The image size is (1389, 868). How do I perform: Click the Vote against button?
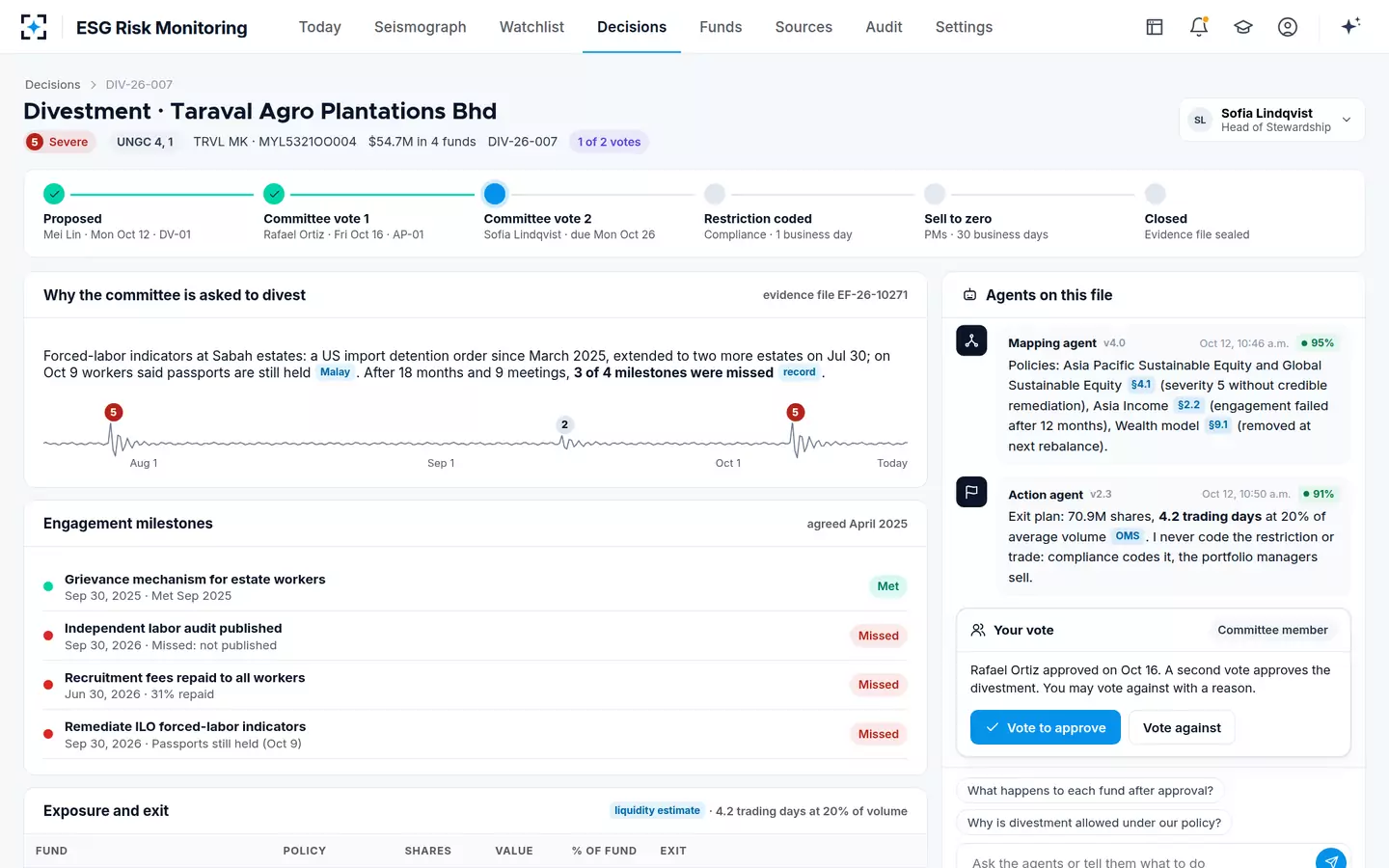click(1182, 727)
